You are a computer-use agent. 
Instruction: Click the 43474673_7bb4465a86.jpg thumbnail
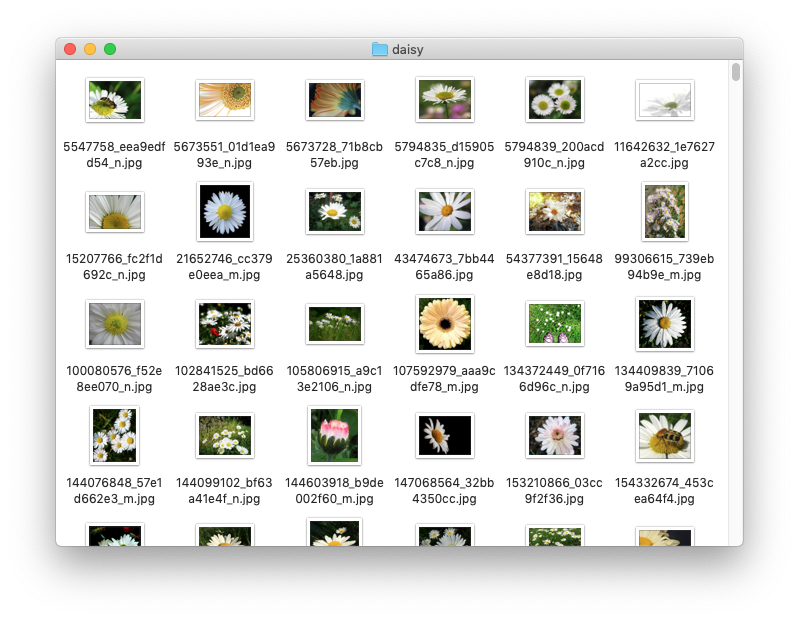[x=445, y=211]
